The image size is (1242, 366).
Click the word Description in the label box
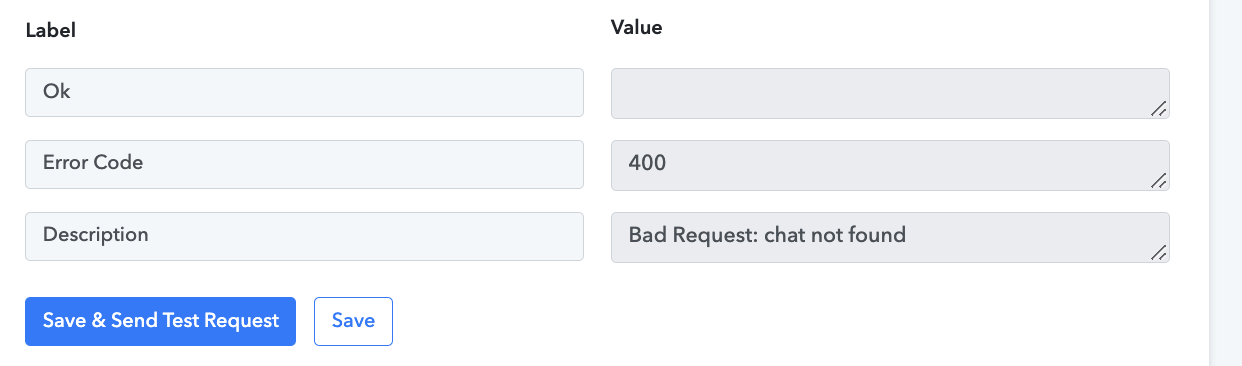[x=96, y=235]
